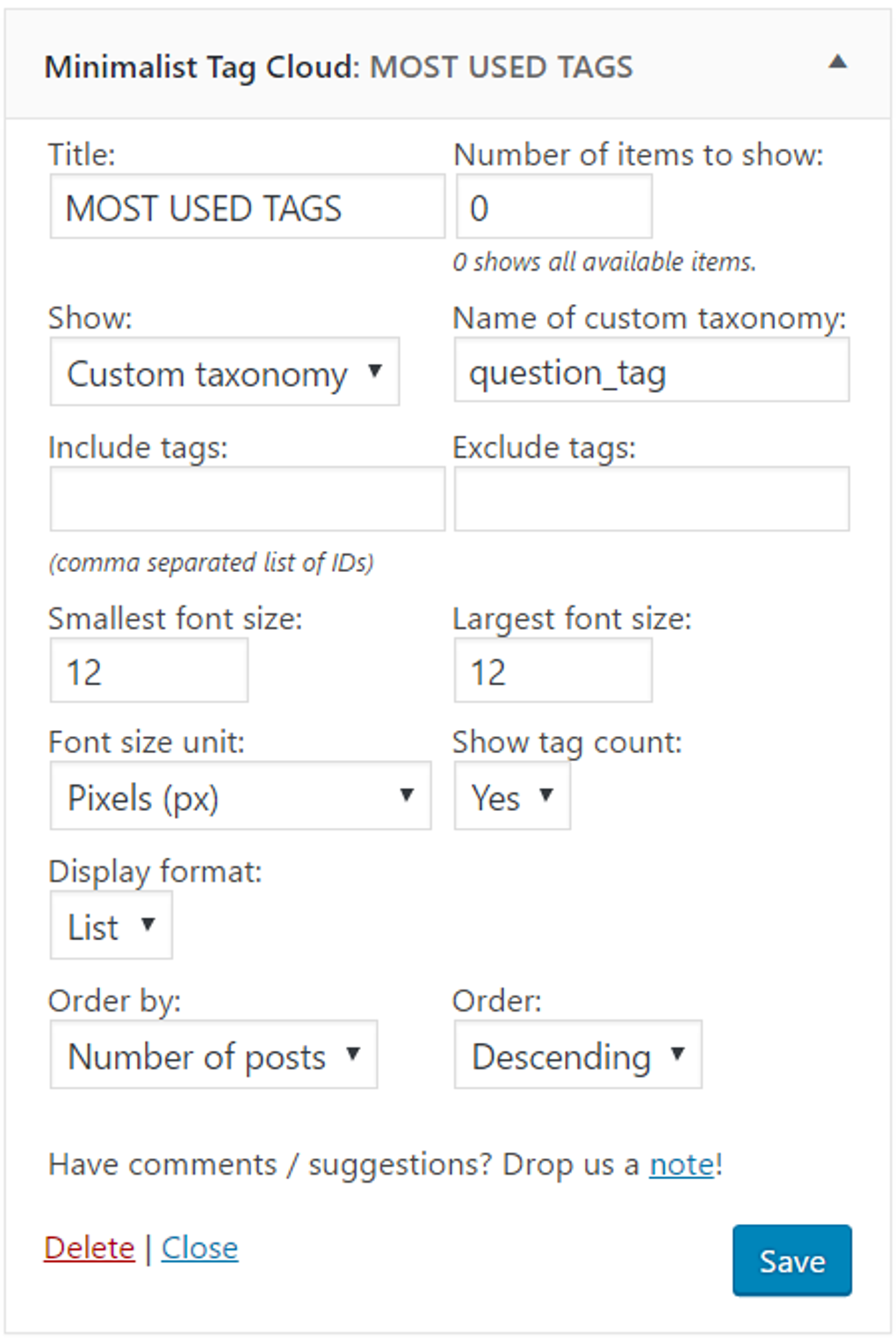
Task: Open the Order Descending dropdown
Action: (577, 1054)
